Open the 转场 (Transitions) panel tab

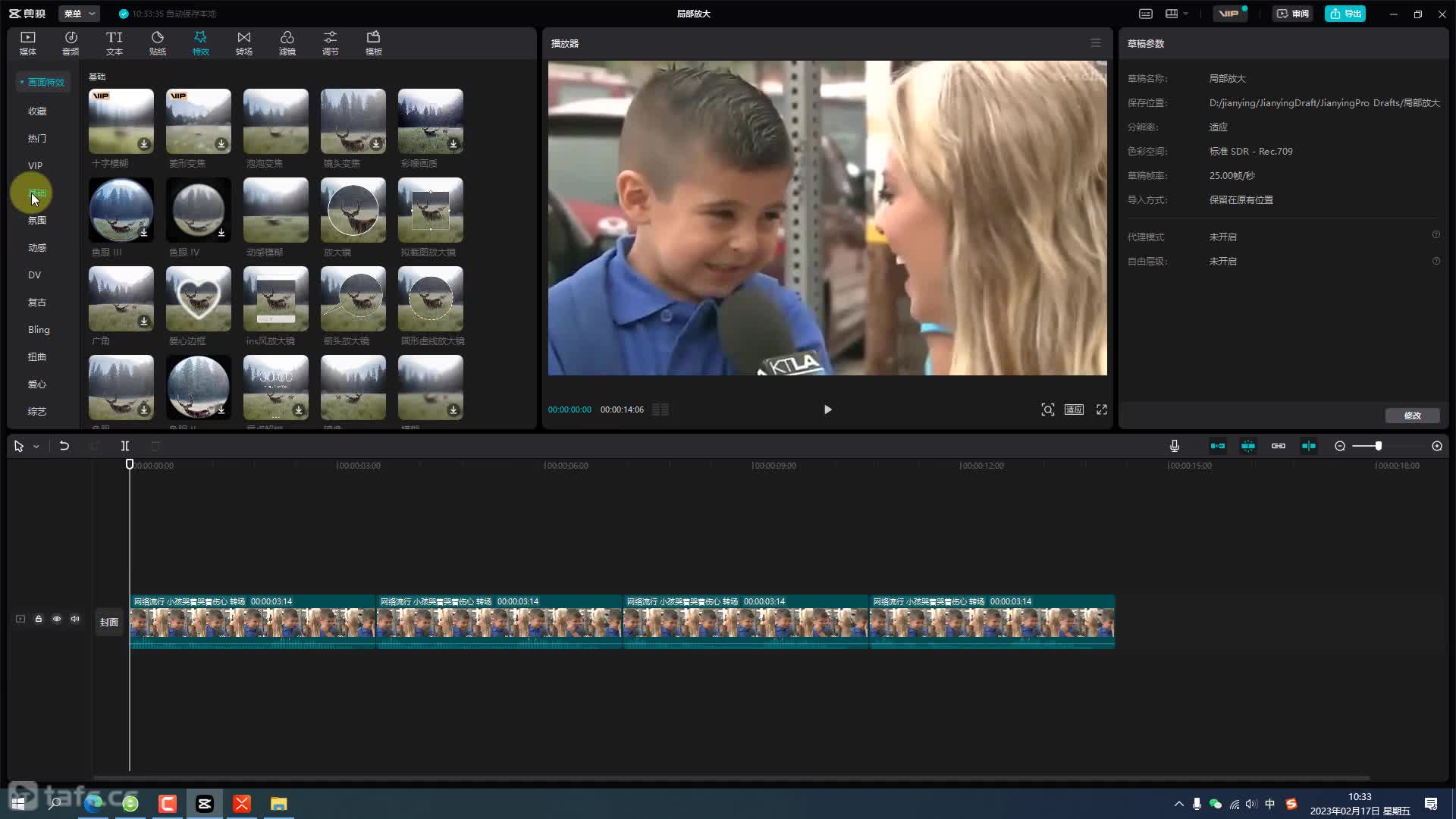(244, 43)
